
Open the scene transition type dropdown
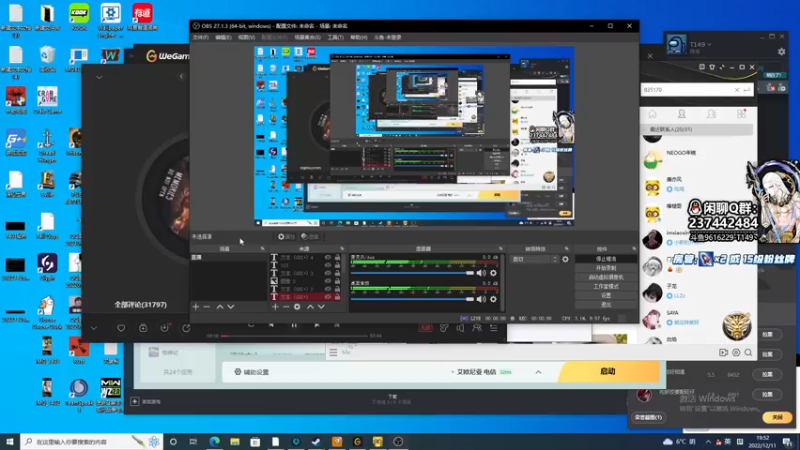534,259
